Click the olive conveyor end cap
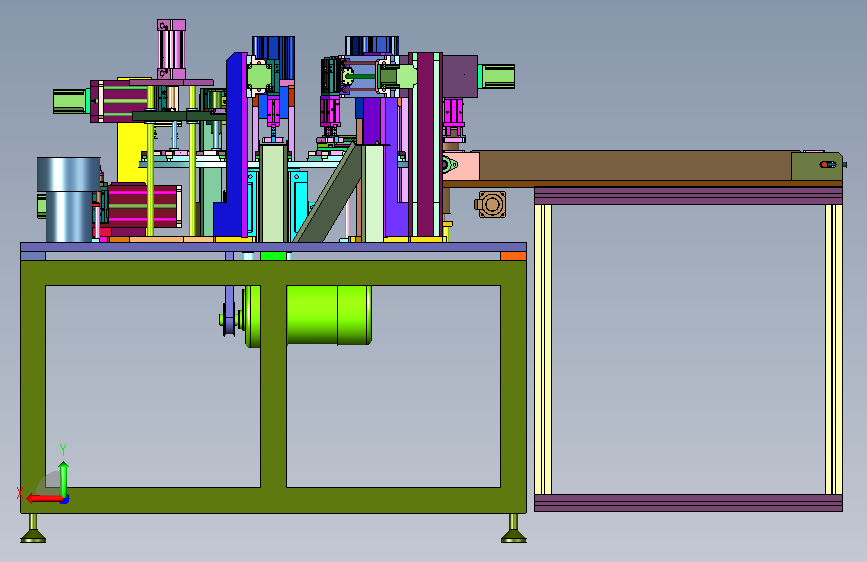This screenshot has width=867, height=562. [x=817, y=166]
